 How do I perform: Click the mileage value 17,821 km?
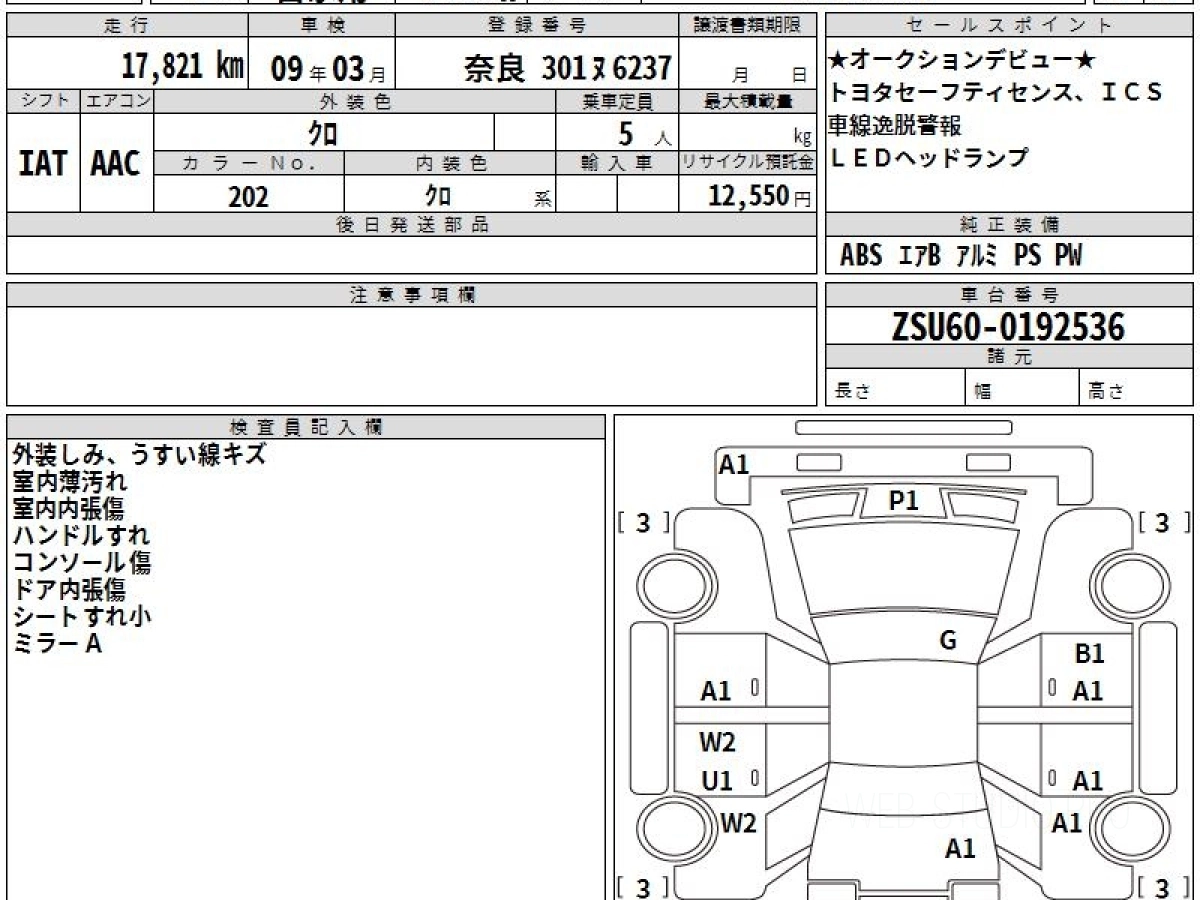pyautogui.click(x=183, y=67)
